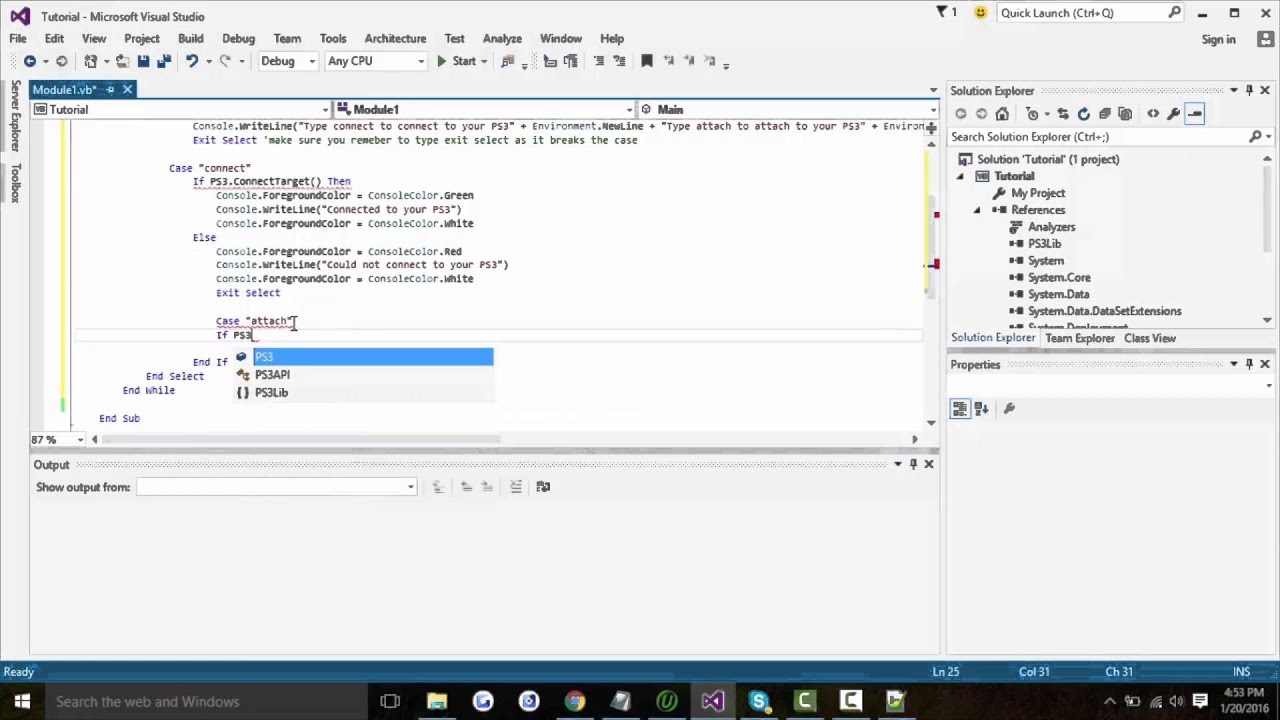This screenshot has height=720, width=1280.
Task: Click Show All Files icon in Solution Explorer
Action: click(x=1127, y=114)
